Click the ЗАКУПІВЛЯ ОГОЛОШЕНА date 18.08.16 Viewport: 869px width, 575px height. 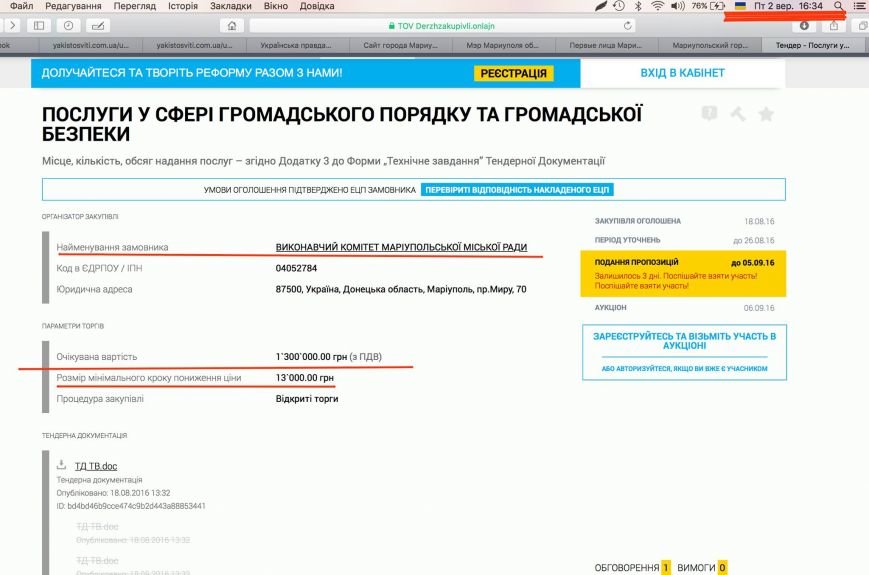click(x=759, y=221)
